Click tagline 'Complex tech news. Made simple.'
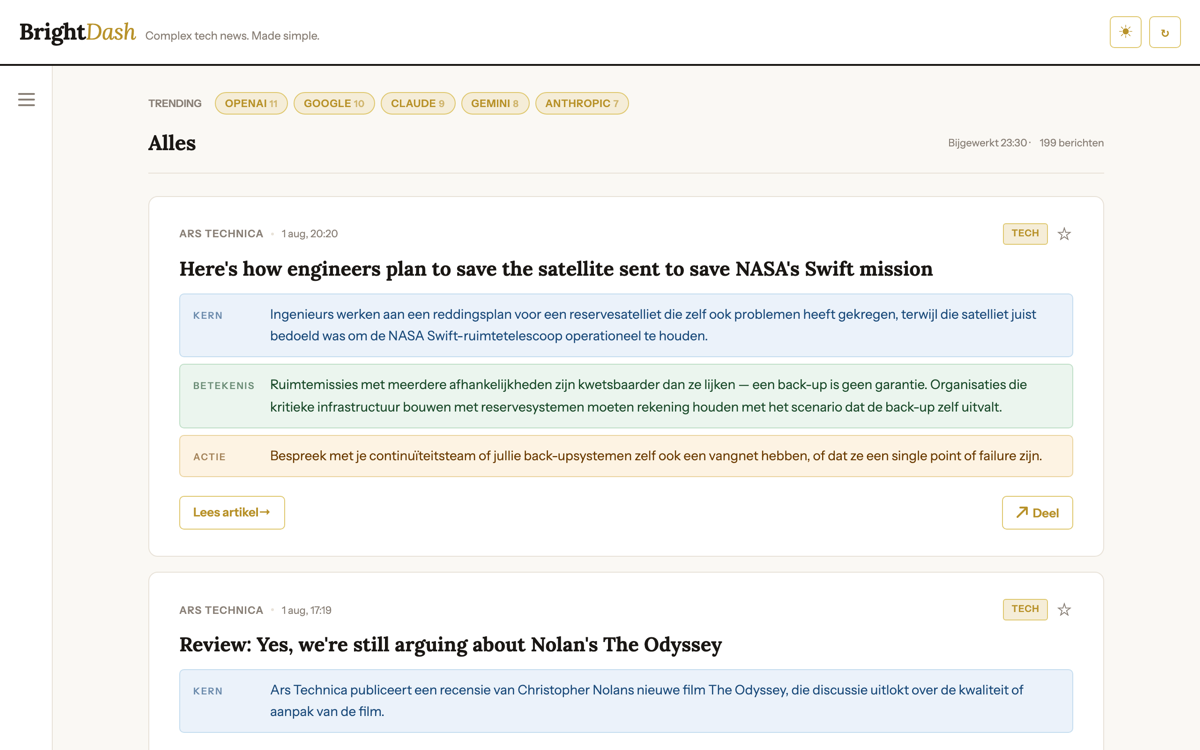The width and height of the screenshot is (1200, 750). (x=232, y=36)
